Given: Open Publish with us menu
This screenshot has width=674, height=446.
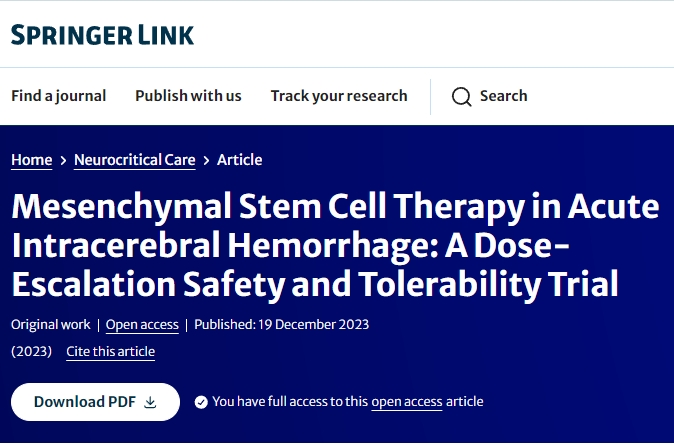Looking at the screenshot, I should 188,96.
